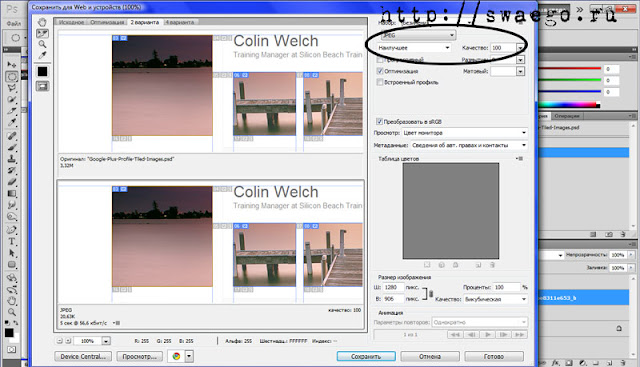The width and height of the screenshot is (640, 367).
Task: Select the Type tool in Photoshop toolbar
Action: pyautogui.click(x=12, y=241)
